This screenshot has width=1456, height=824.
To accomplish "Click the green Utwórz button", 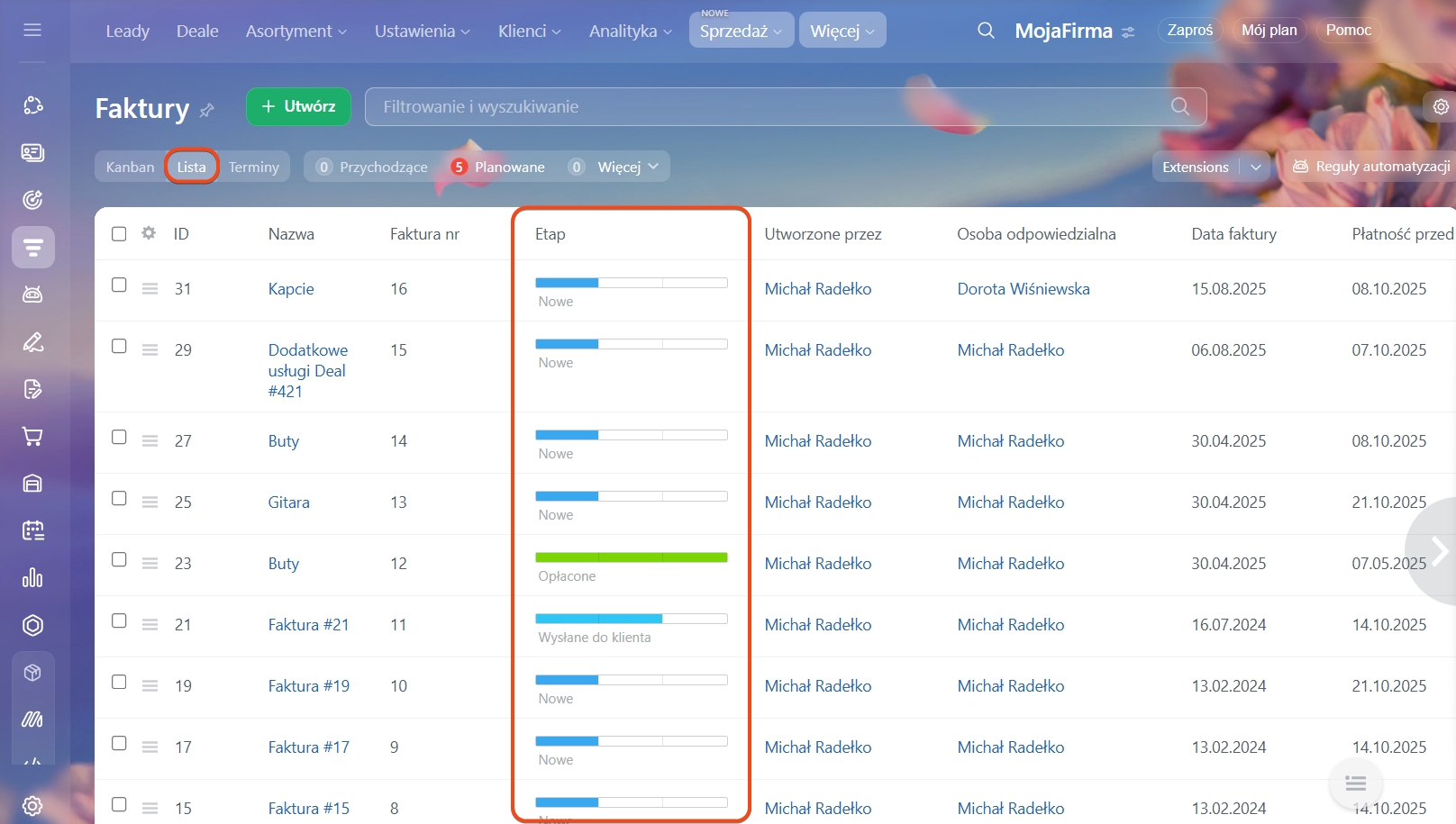I will [298, 106].
